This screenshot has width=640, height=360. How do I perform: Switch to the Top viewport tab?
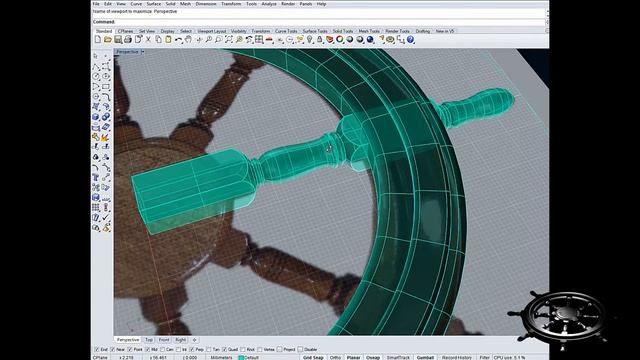[x=149, y=340]
